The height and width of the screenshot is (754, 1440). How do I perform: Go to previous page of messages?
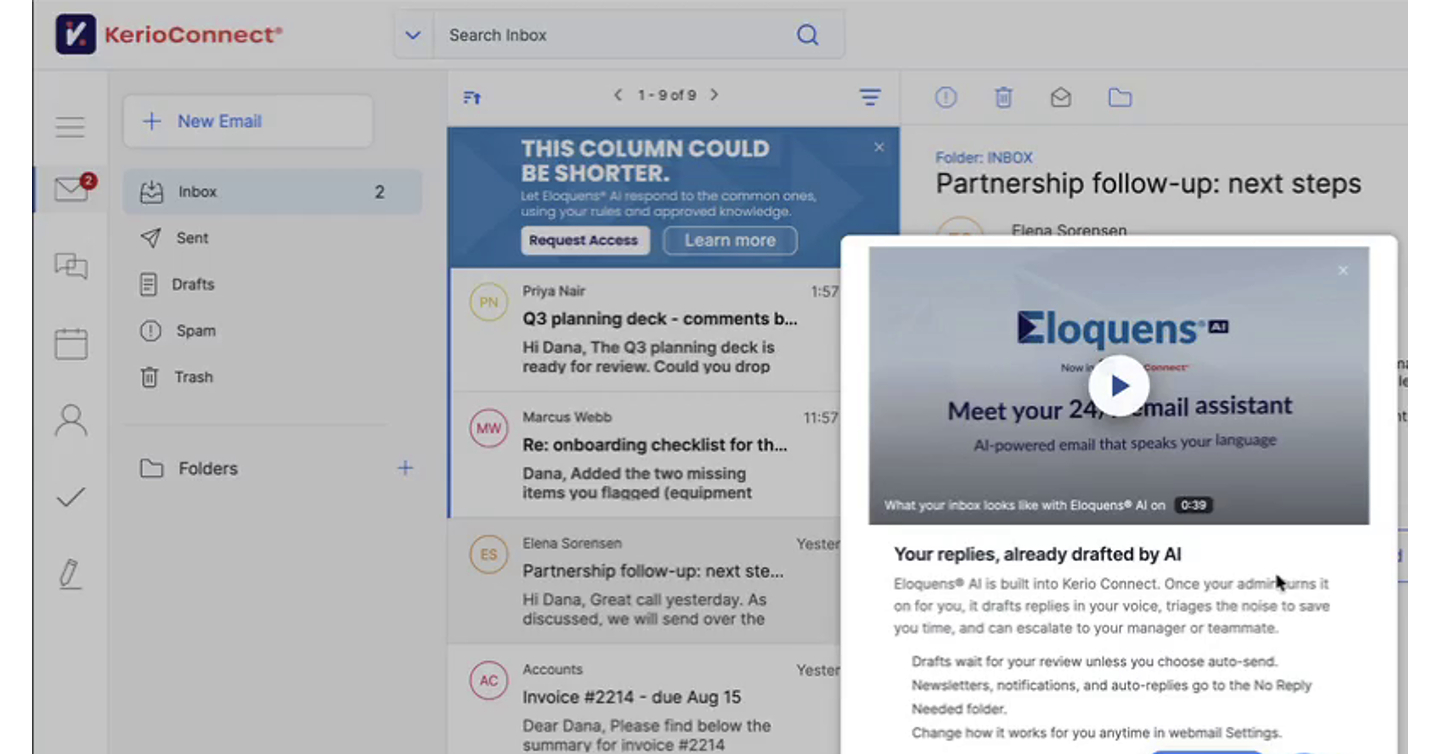[x=618, y=95]
